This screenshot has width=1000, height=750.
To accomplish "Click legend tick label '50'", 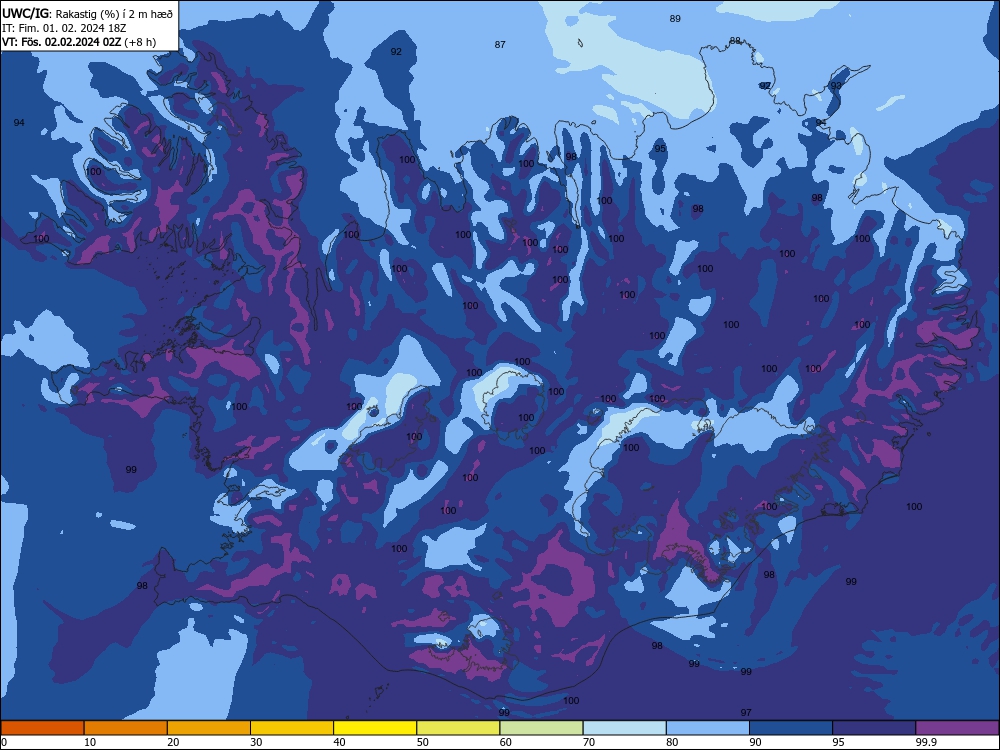I will pos(422,742).
